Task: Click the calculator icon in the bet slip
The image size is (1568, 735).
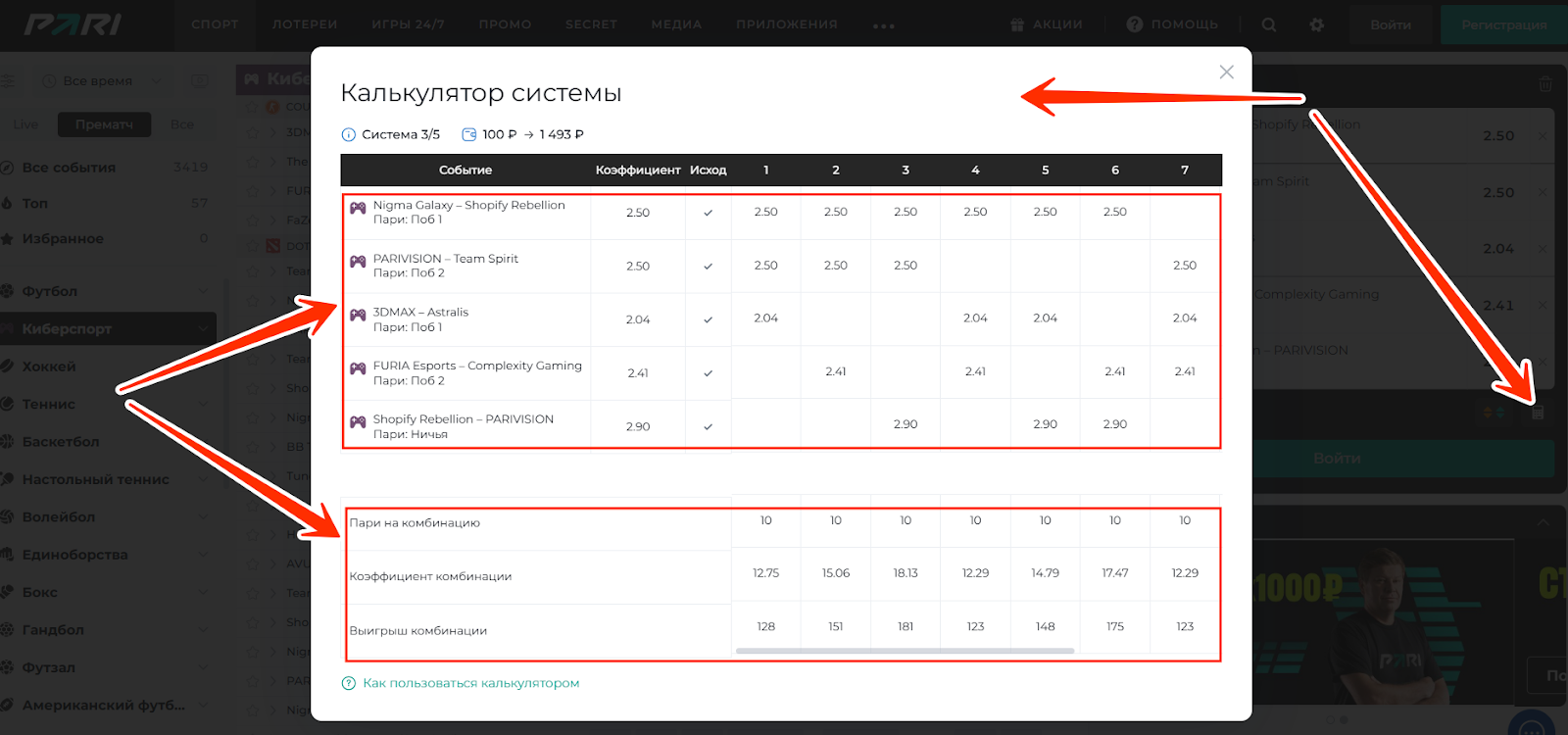Action: click(1538, 413)
